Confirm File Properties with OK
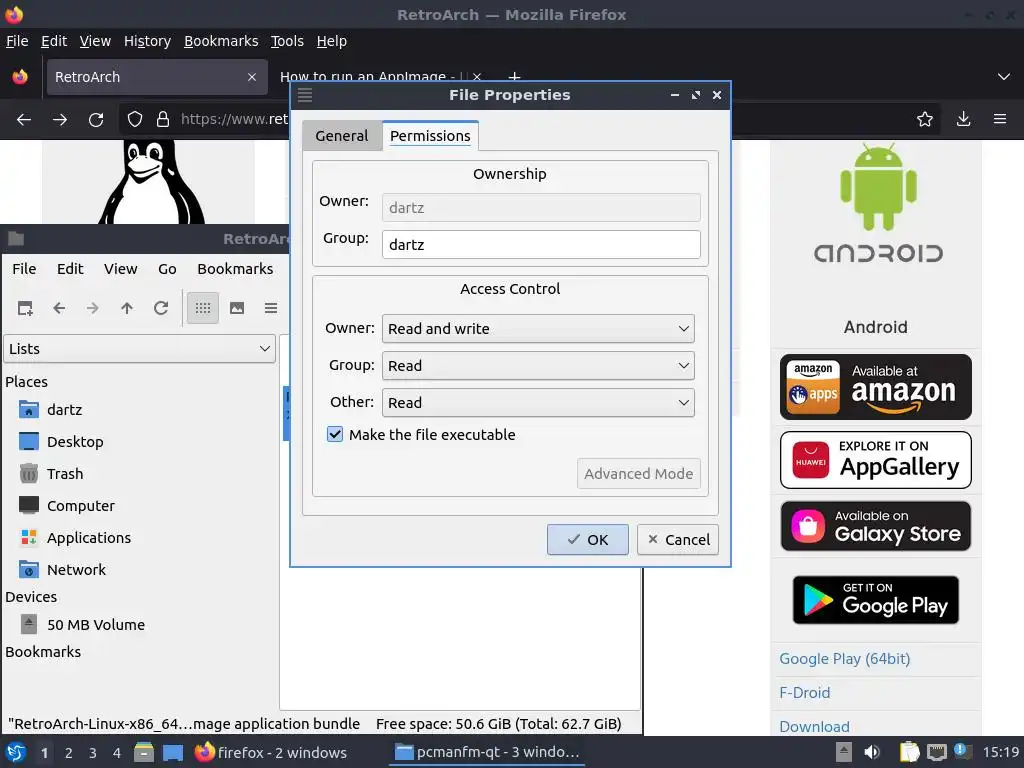Image resolution: width=1024 pixels, height=768 pixels. coord(588,539)
